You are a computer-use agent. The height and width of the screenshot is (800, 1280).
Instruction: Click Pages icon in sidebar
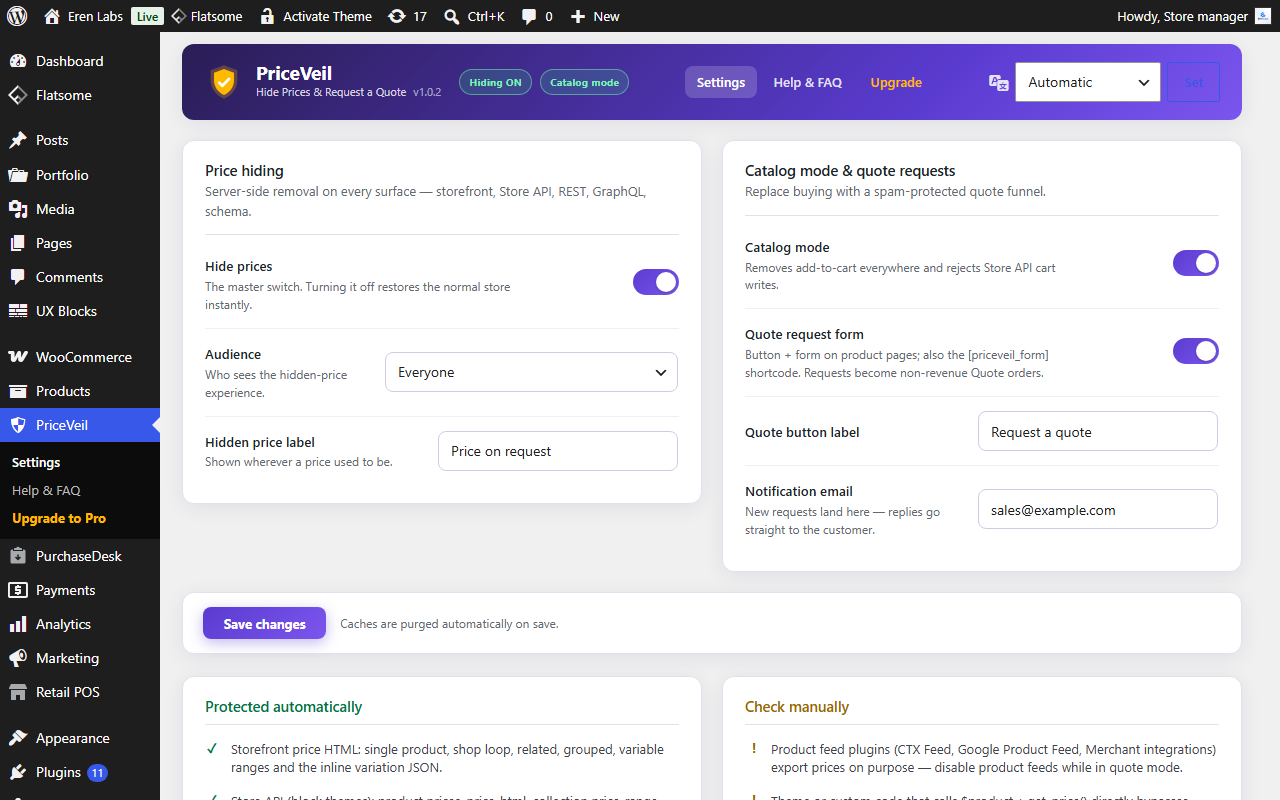18,243
